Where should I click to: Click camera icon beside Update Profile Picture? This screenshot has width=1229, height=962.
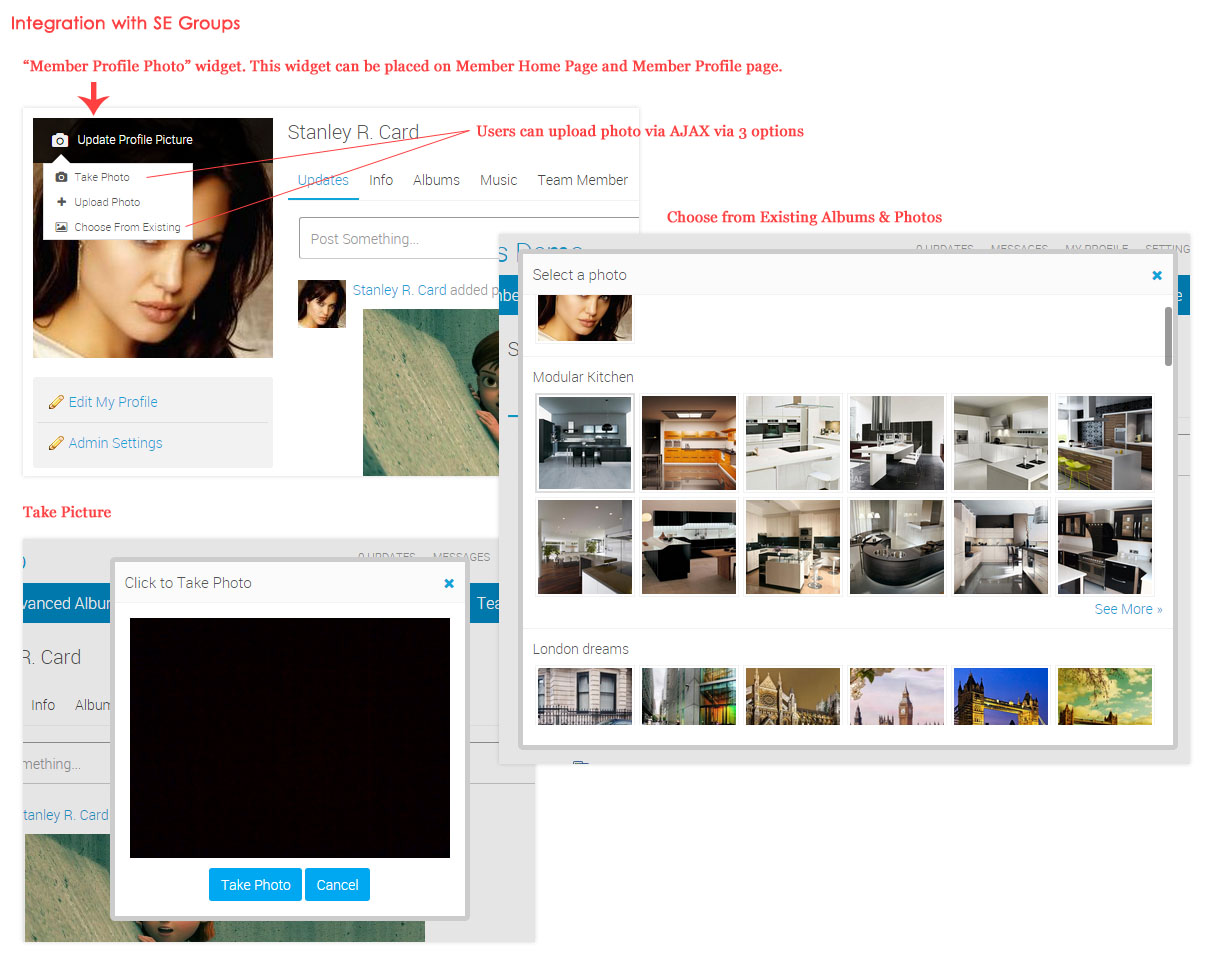(x=60, y=140)
